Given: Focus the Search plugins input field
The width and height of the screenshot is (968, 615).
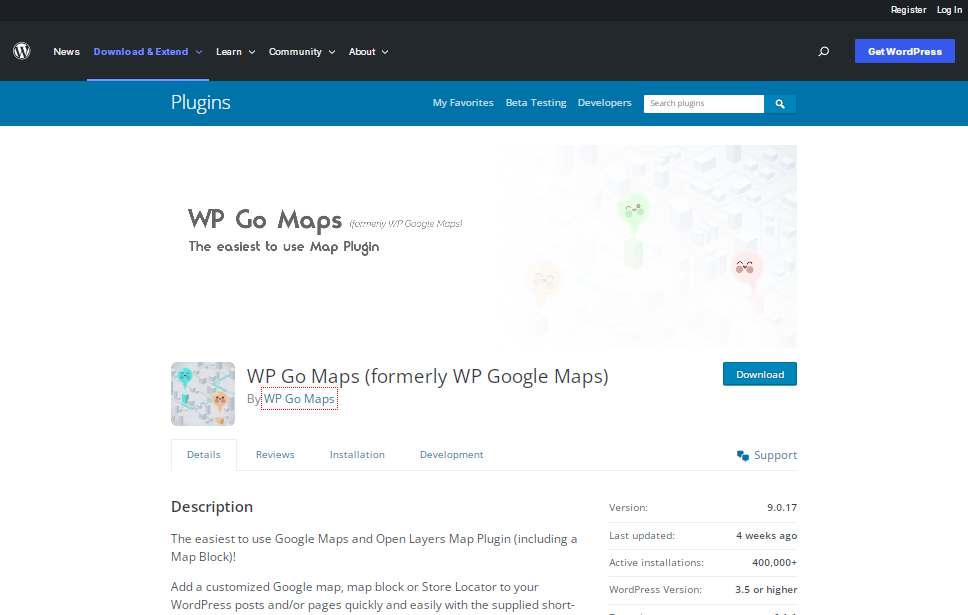Looking at the screenshot, I should click(x=704, y=104).
